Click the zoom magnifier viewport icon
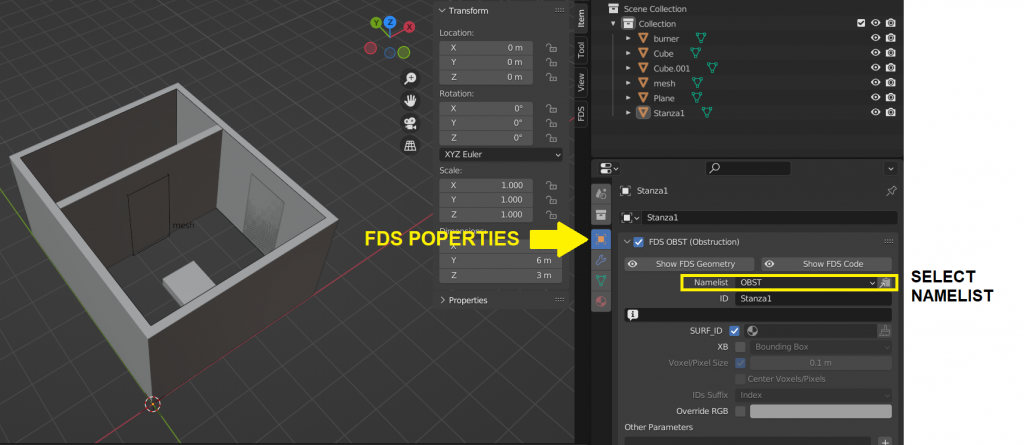Image resolution: width=1024 pixels, height=445 pixels. [x=410, y=78]
